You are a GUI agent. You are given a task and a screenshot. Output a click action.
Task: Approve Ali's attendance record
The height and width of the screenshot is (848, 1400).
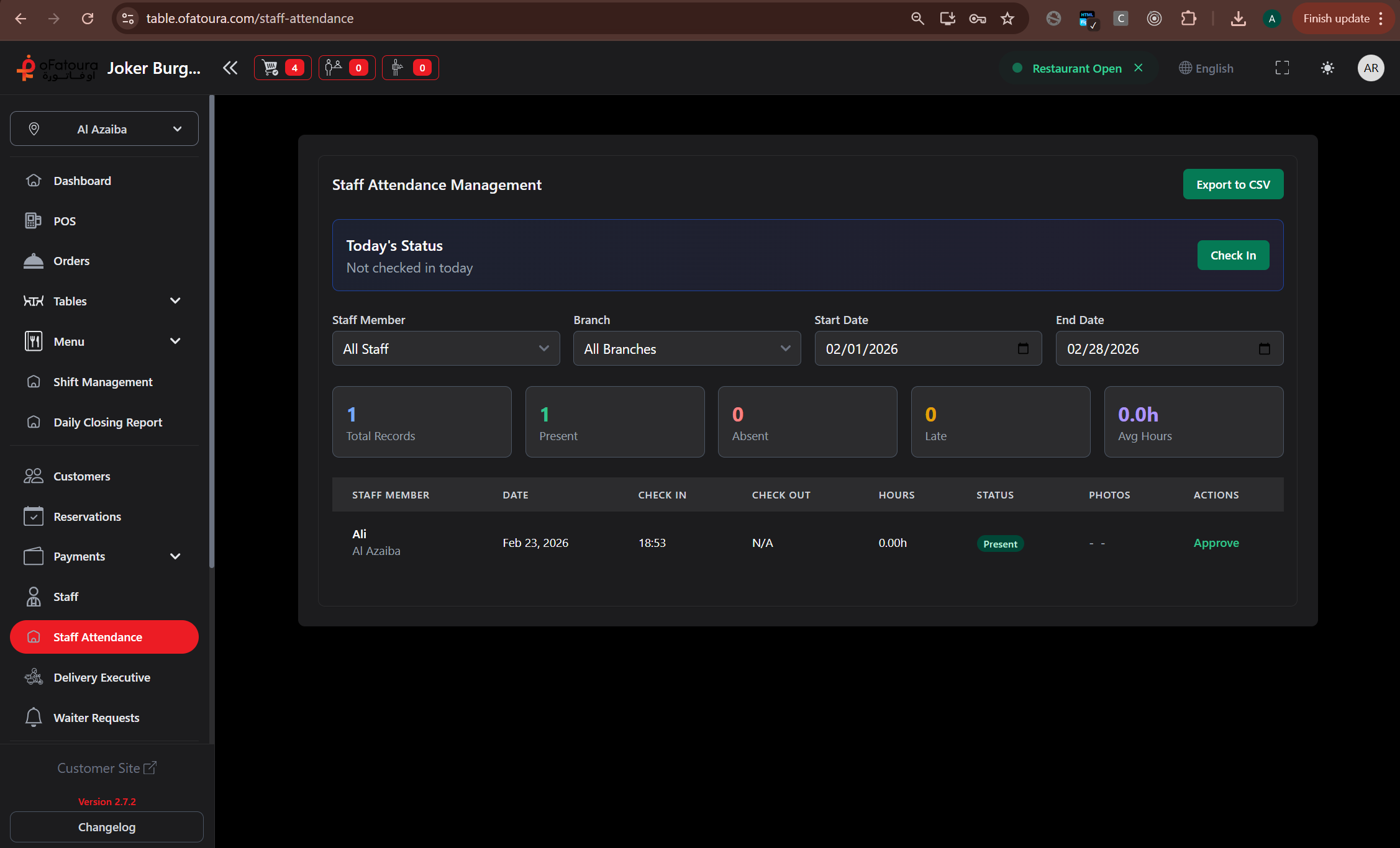pyautogui.click(x=1216, y=543)
